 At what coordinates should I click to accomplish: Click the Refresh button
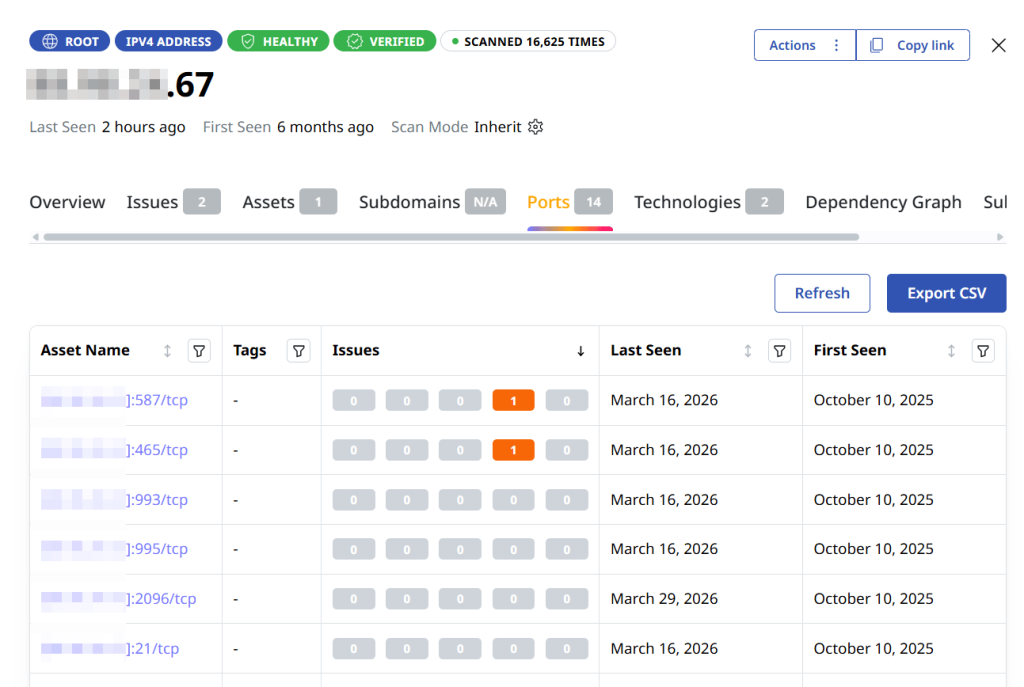822,293
